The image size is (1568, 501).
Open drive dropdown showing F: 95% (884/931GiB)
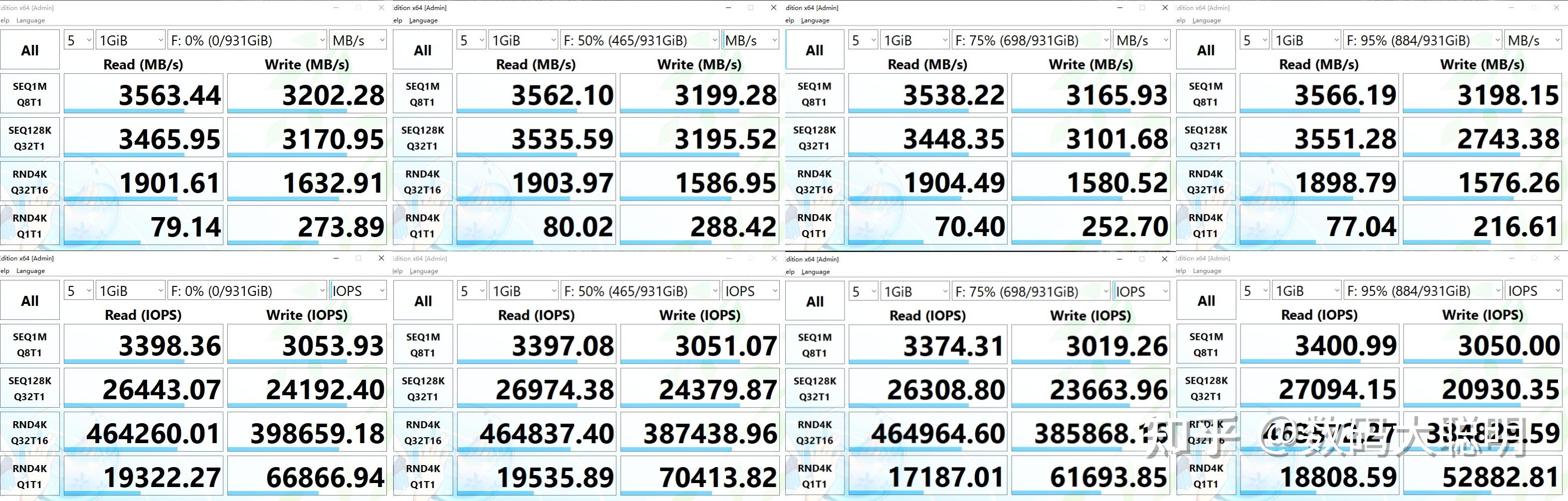pyautogui.click(x=1422, y=40)
